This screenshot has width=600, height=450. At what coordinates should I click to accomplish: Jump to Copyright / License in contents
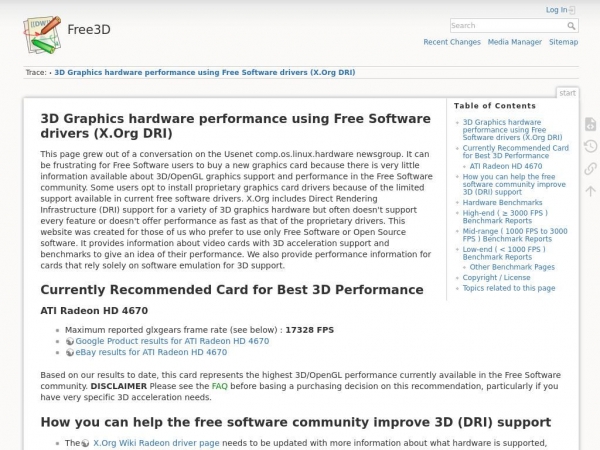coord(496,277)
